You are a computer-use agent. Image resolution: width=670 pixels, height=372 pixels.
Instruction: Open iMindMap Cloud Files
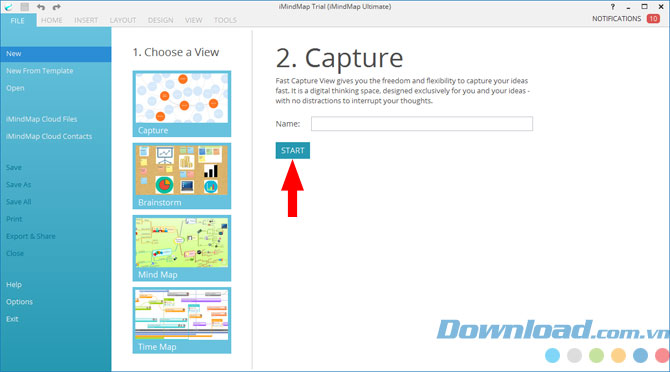[x=41, y=119]
